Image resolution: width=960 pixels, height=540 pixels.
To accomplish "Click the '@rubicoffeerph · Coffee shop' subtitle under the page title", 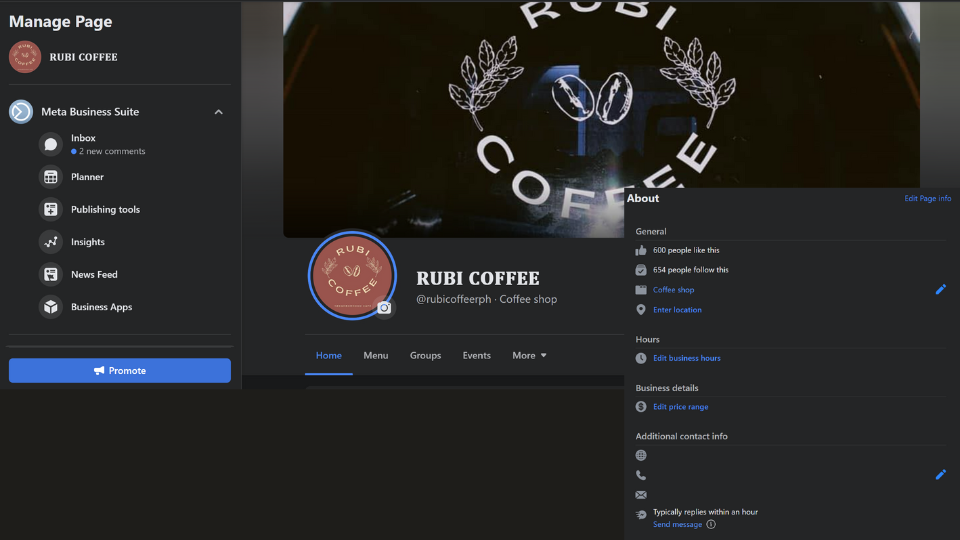I will click(x=487, y=299).
